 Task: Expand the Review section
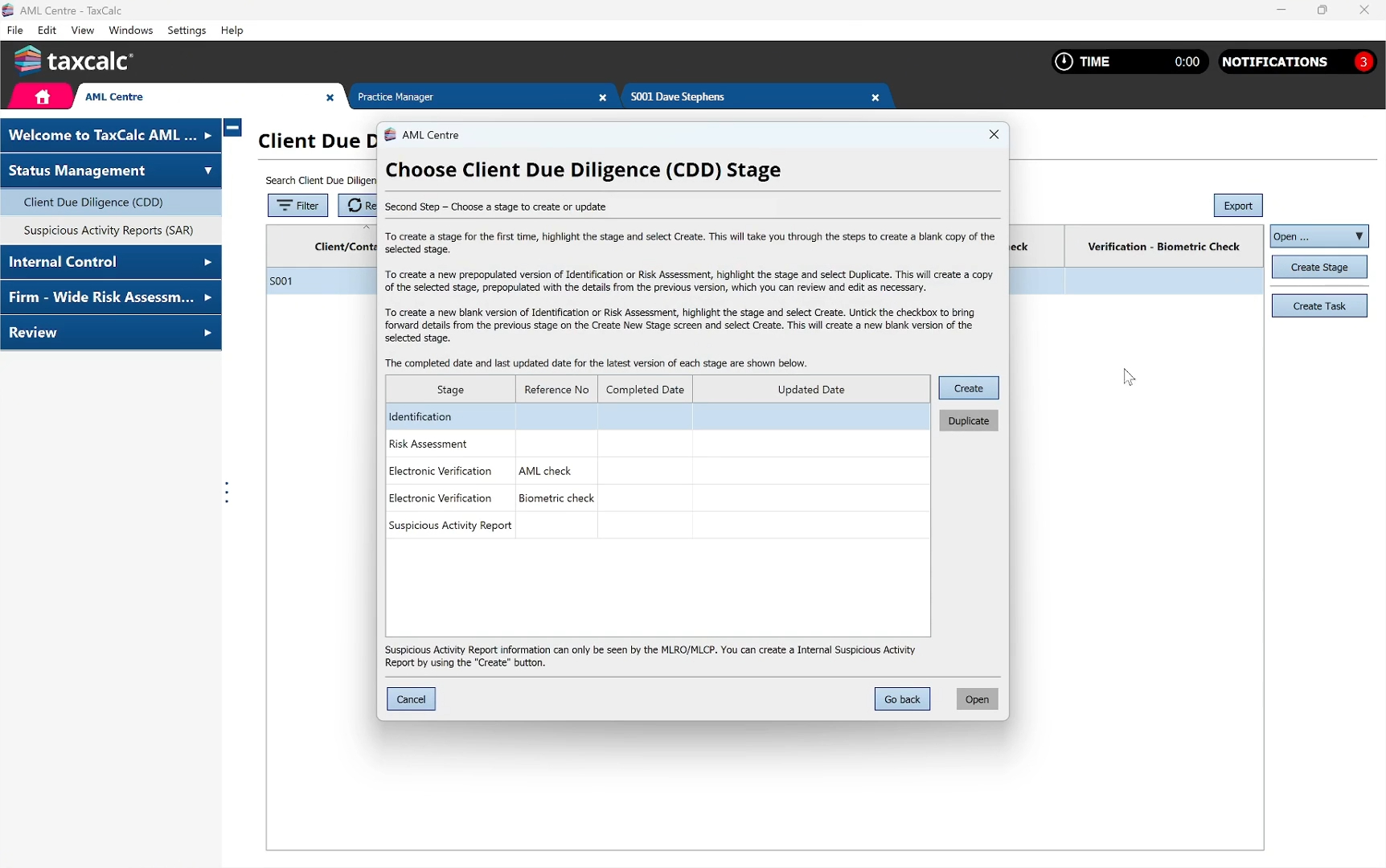[x=111, y=333]
